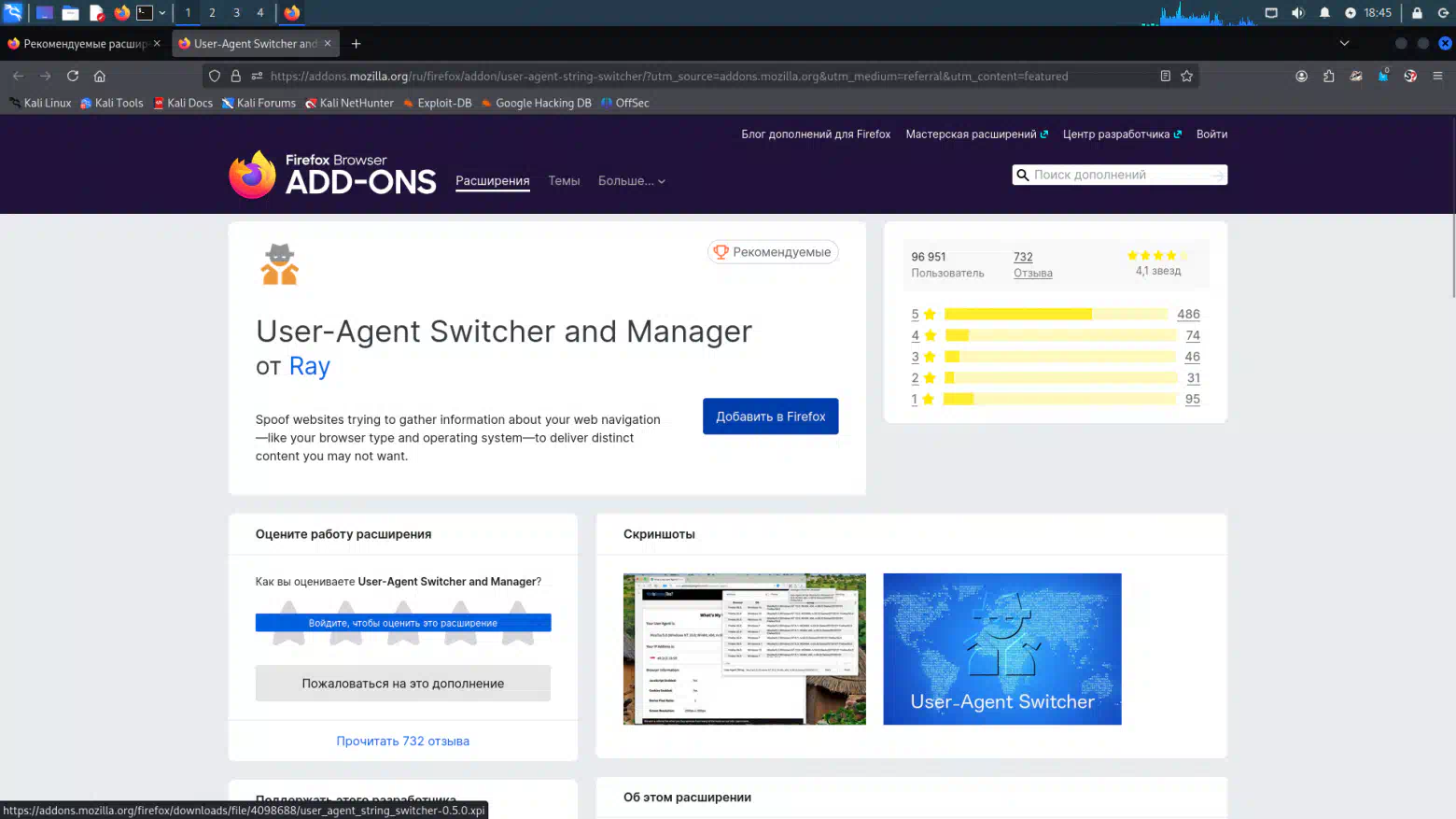Screen dimensions: 1456x819
Task: Close the User-Agent Switcher tab
Action: (x=328, y=43)
